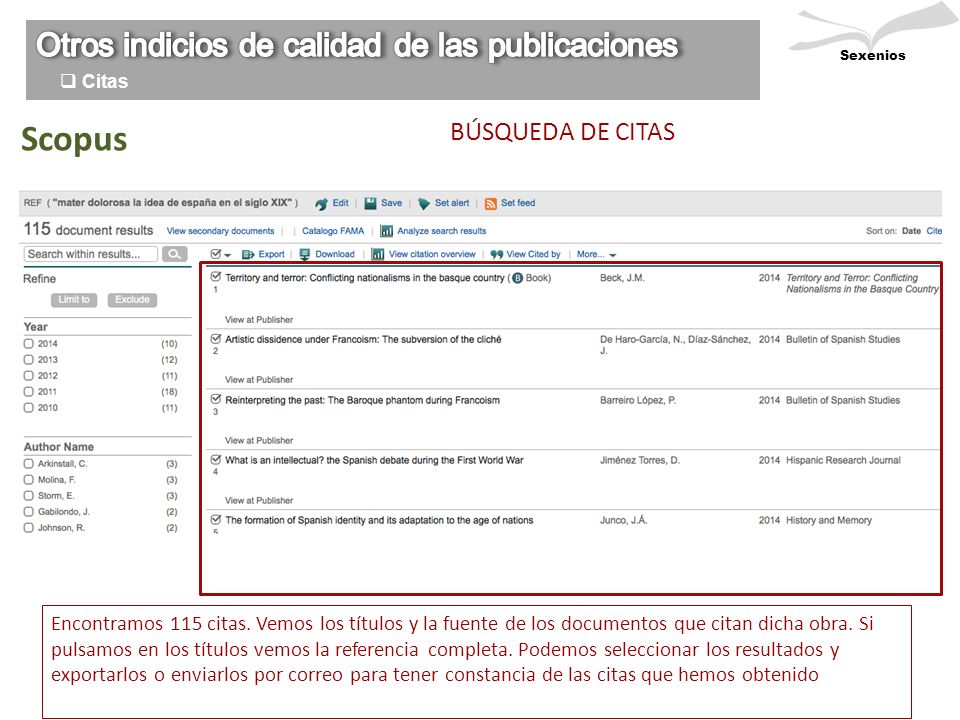Click the Set alert tag icon
960x720 pixels.
click(424, 204)
